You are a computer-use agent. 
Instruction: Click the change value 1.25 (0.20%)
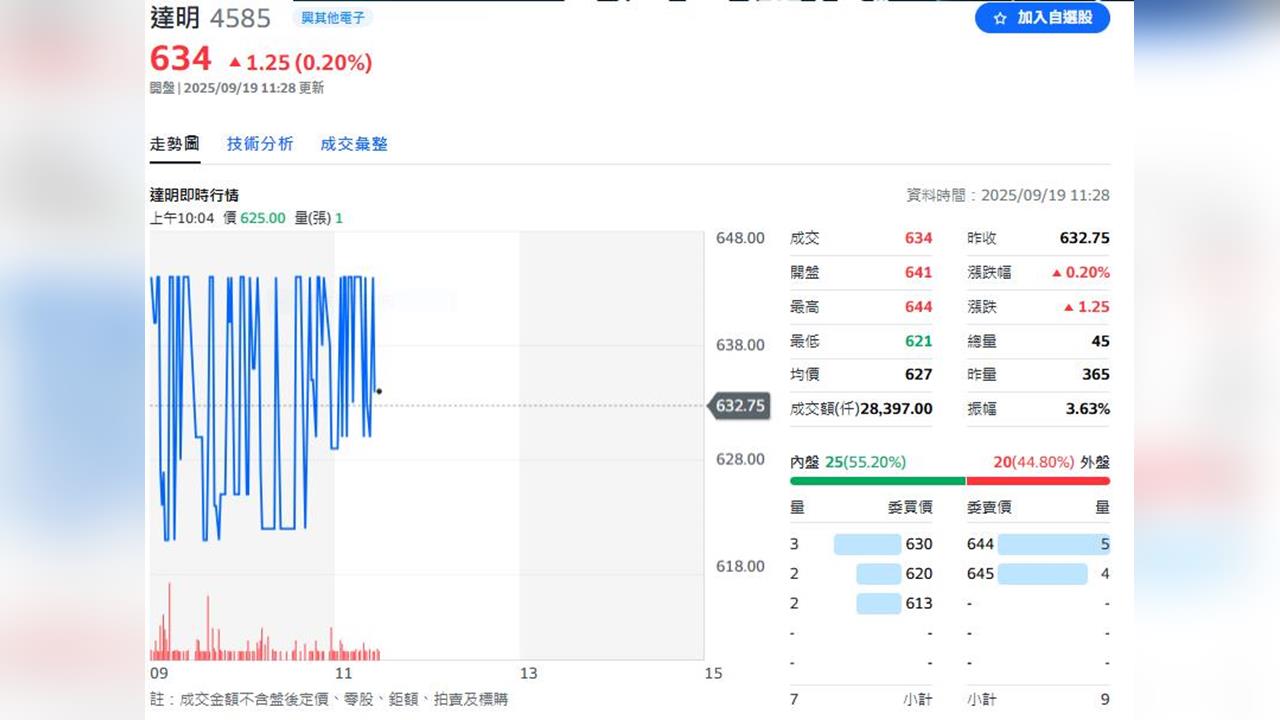coord(301,63)
